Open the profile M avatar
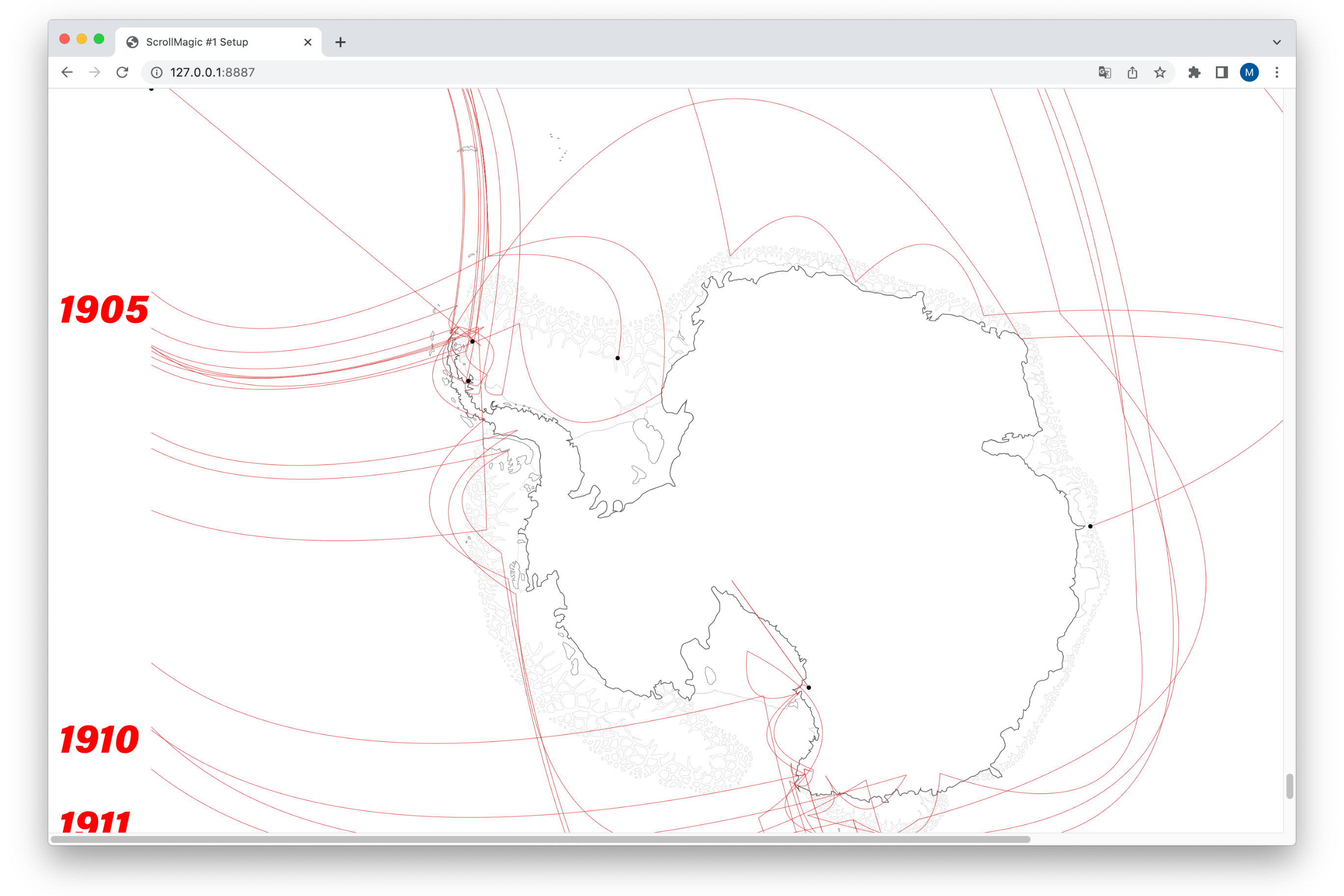This screenshot has height=896, width=1344. click(x=1249, y=73)
